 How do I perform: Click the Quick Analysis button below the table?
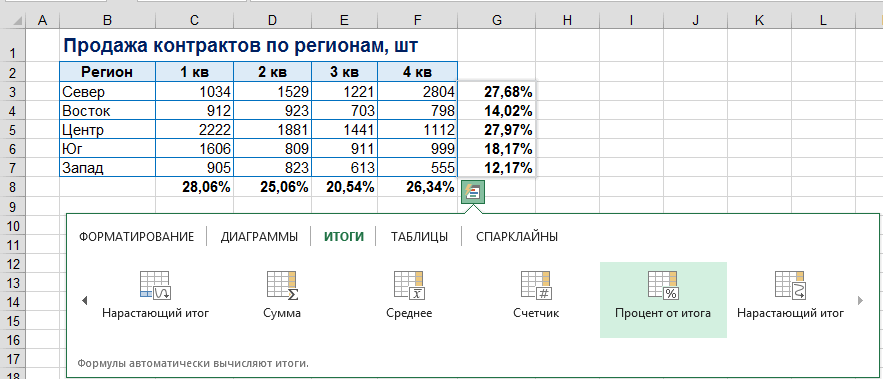click(473, 193)
